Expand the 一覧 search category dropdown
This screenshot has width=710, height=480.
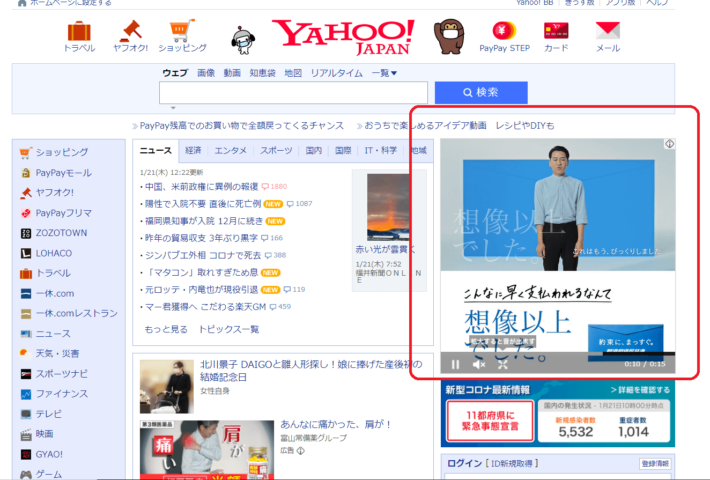coord(384,73)
